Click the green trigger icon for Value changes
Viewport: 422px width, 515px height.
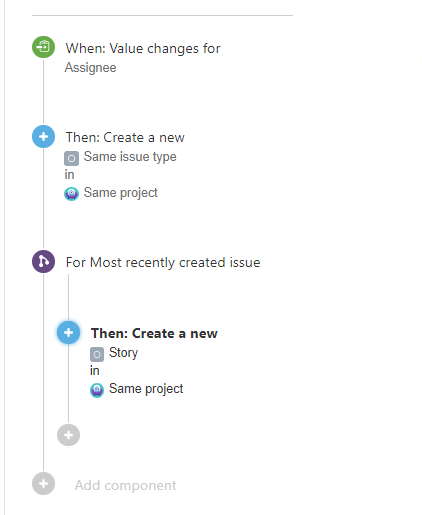point(43,47)
